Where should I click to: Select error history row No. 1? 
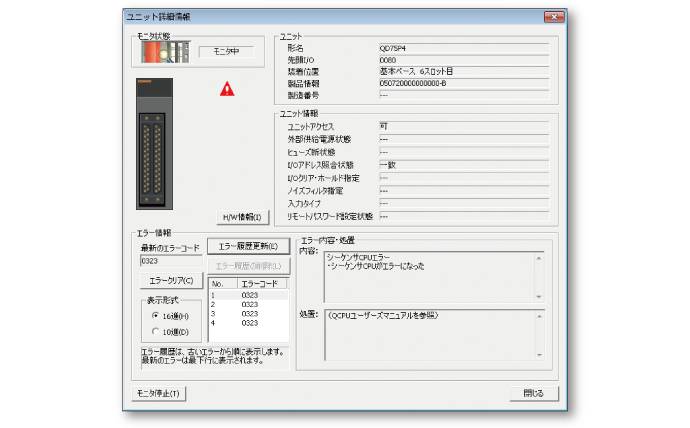coord(248,296)
